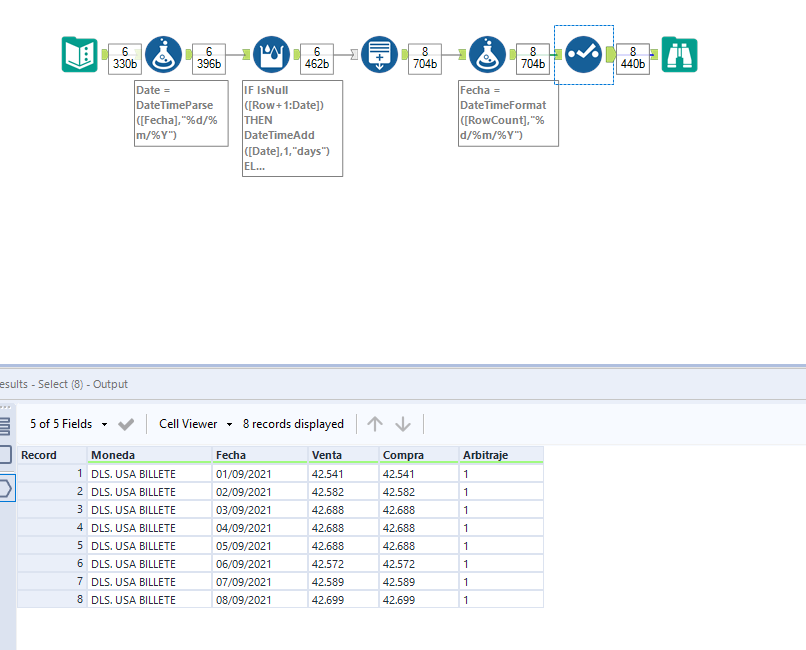806x650 pixels.
Task: Select the Fecha cell 08/09/2021
Action: coord(260,600)
